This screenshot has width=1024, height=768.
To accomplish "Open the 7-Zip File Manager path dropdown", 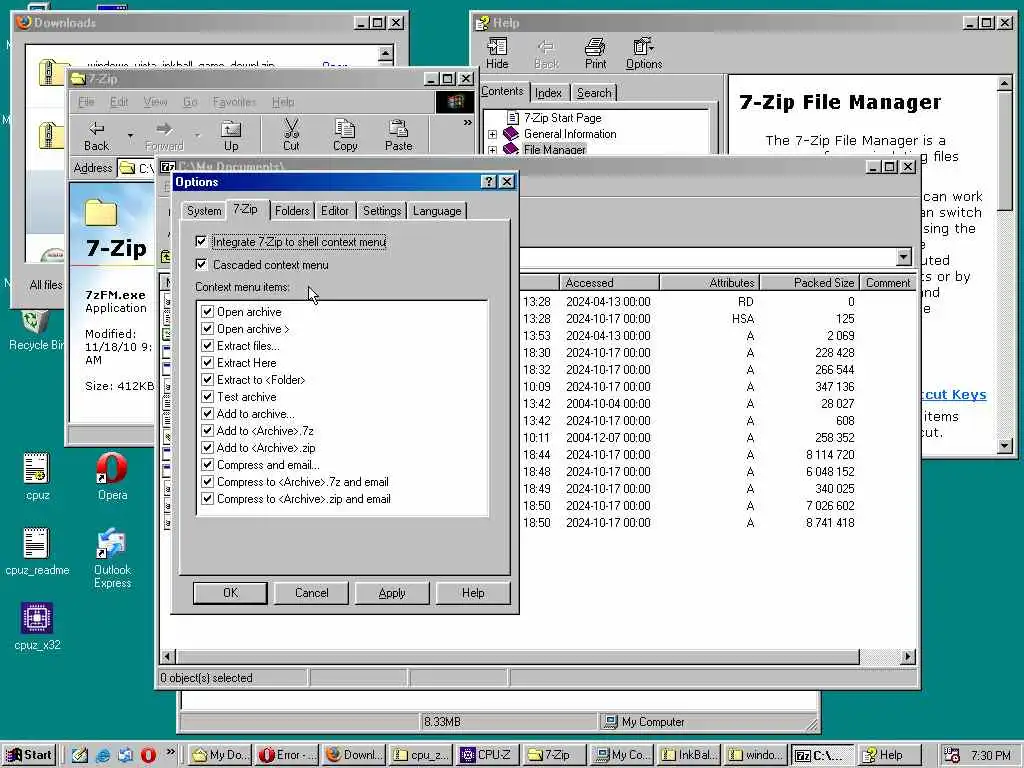I will pyautogui.click(x=904, y=257).
